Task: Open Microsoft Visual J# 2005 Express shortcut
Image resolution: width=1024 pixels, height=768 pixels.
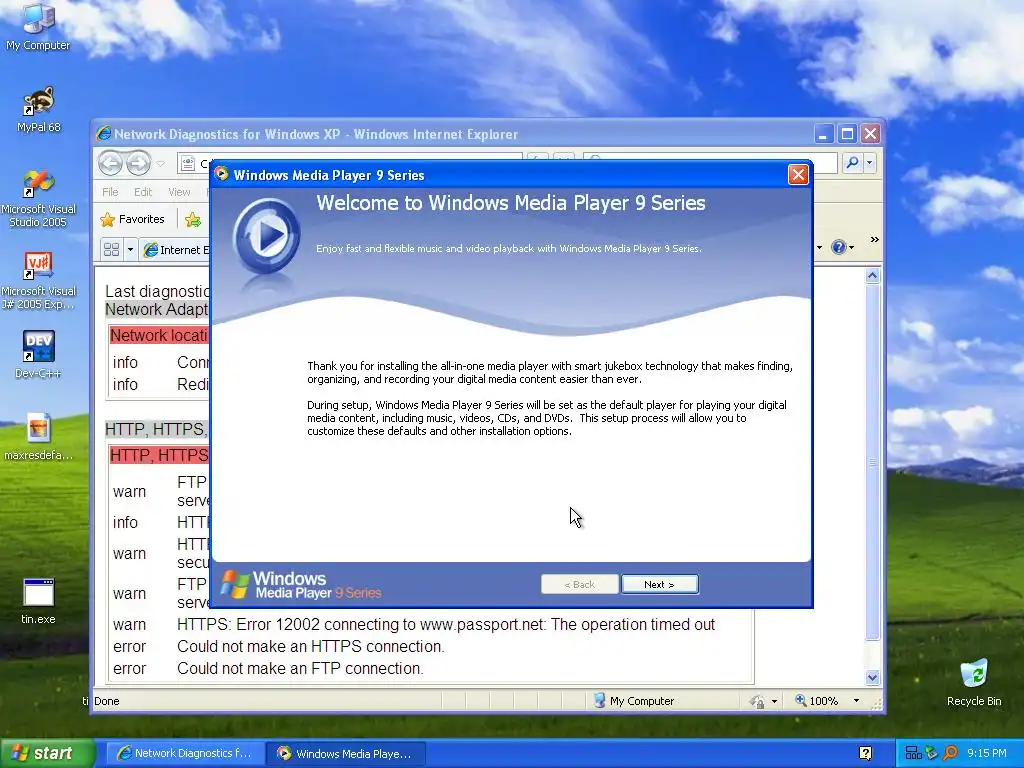Action: pos(39,281)
